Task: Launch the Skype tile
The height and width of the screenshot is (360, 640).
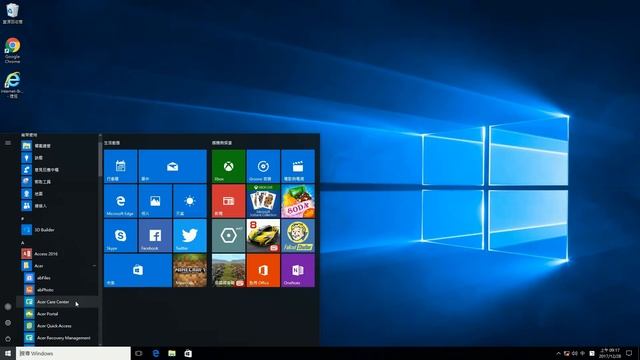Action: pyautogui.click(x=120, y=236)
